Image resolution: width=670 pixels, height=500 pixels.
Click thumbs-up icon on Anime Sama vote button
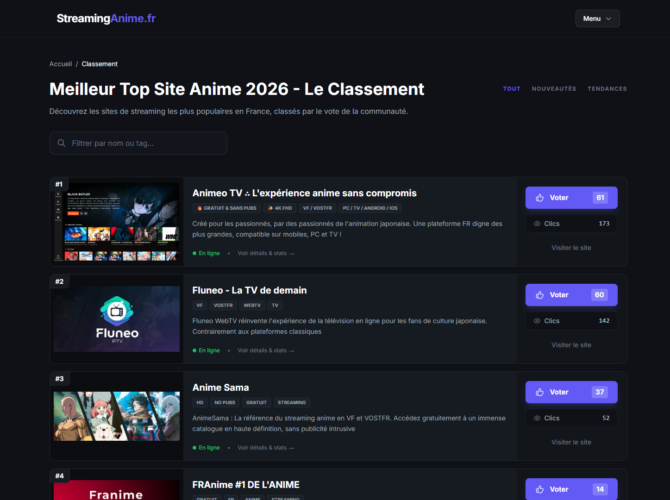(x=540, y=392)
